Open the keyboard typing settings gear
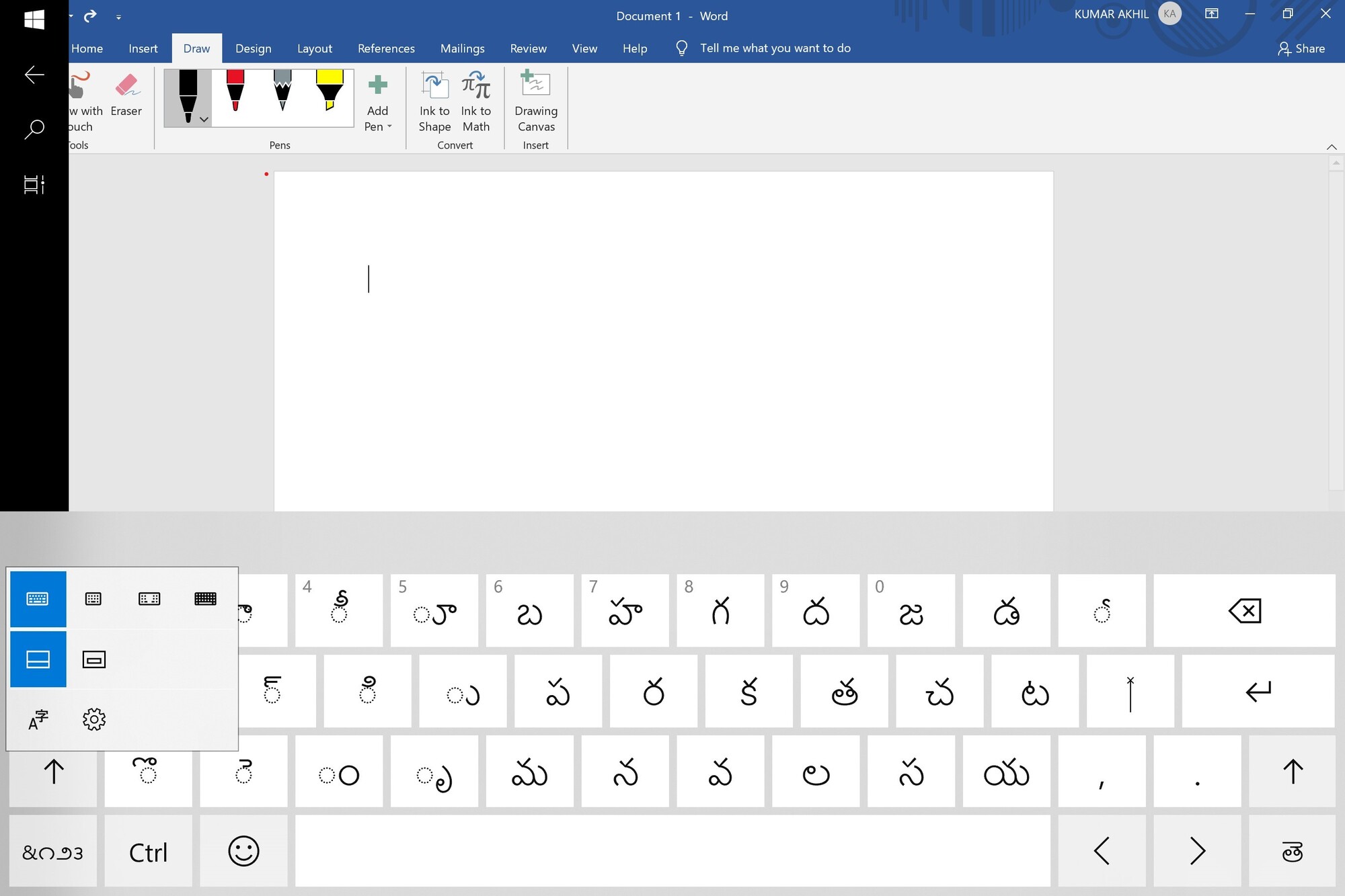The height and width of the screenshot is (896, 1345). 94,719
